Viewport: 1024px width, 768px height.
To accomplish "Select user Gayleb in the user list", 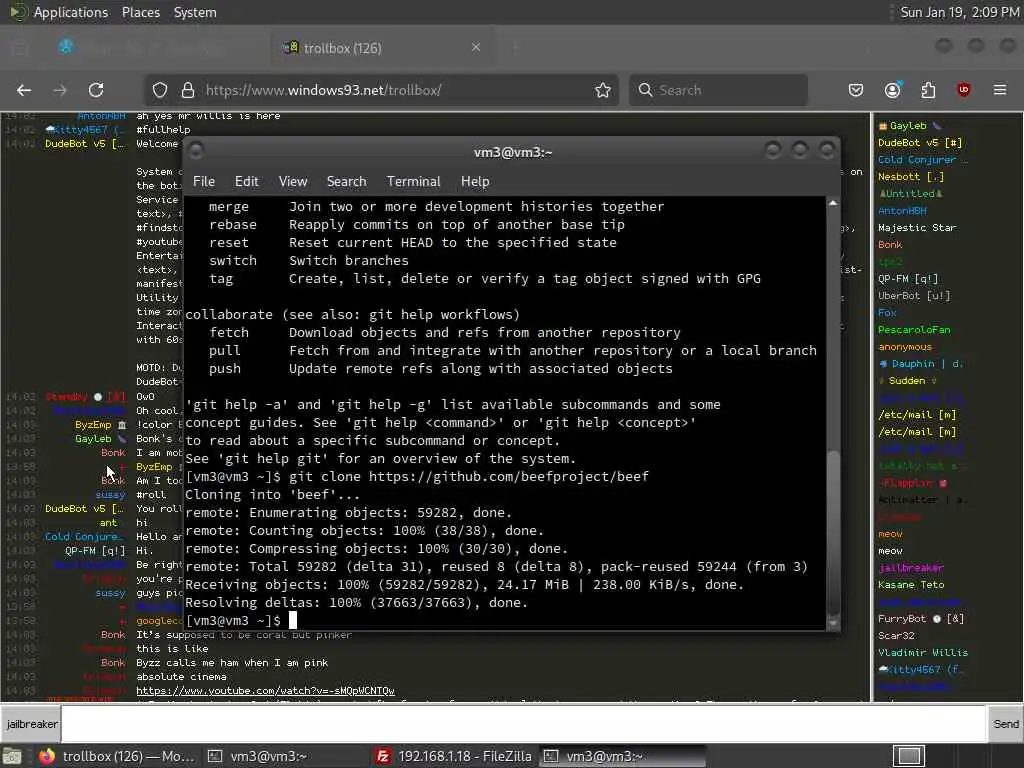I will coord(908,125).
